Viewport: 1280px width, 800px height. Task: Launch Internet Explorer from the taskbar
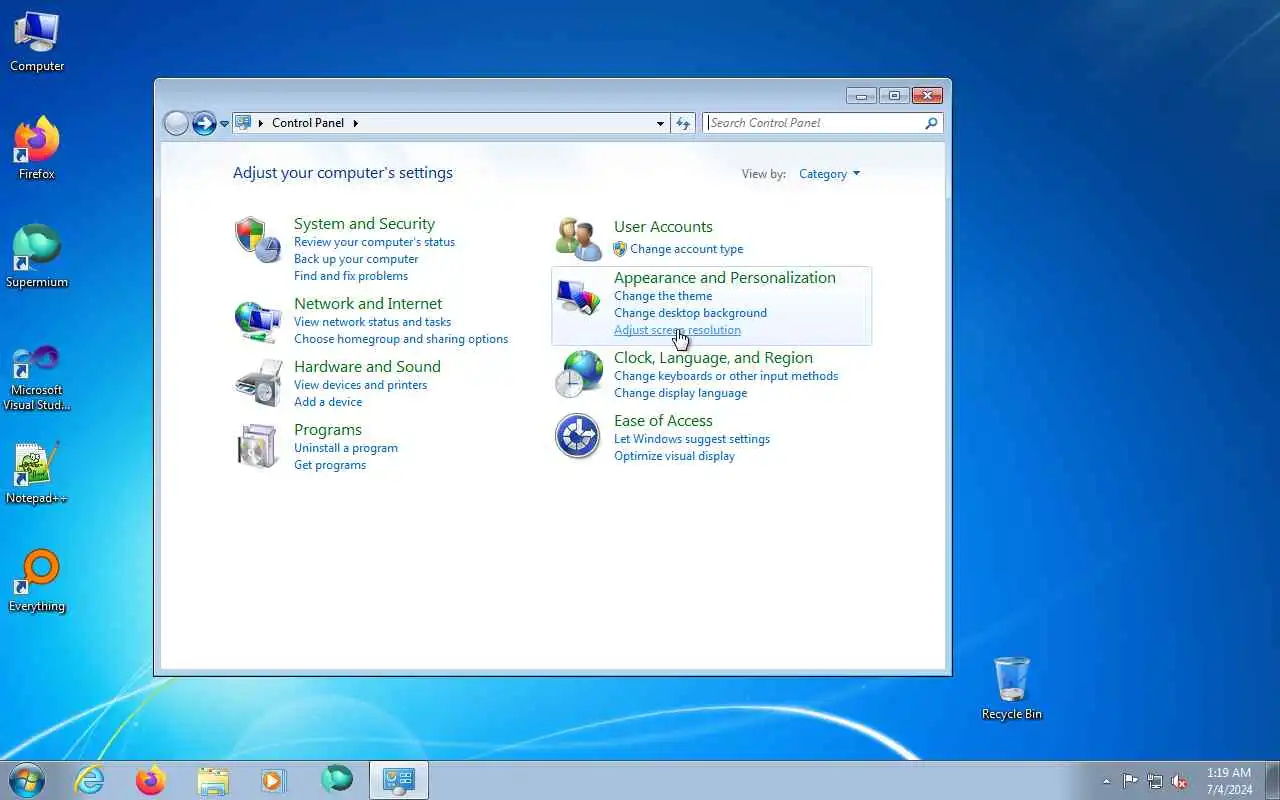click(90, 780)
